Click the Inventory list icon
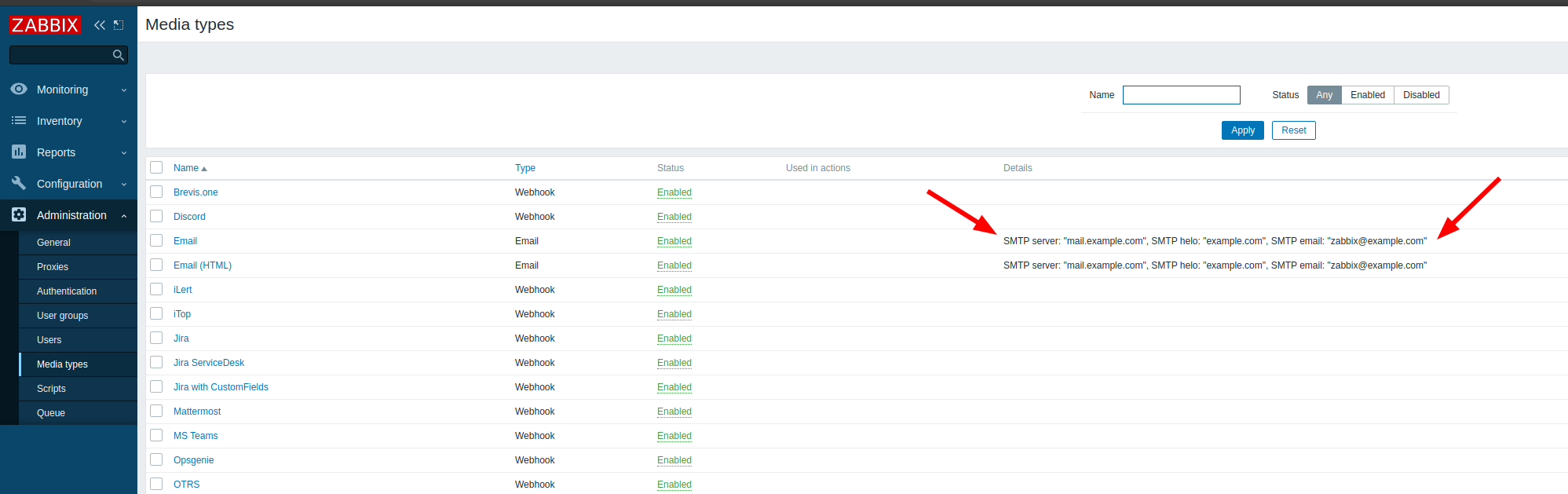Viewport: 1568px width, 494px height. pos(19,121)
